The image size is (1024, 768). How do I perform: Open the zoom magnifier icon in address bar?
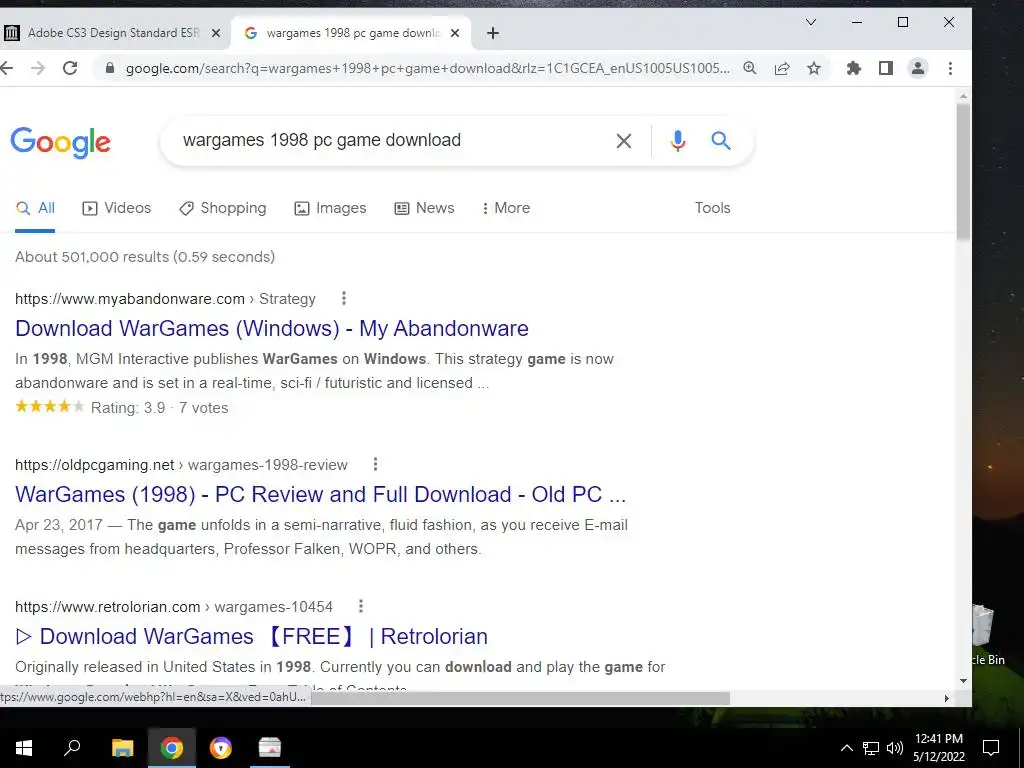coord(750,68)
